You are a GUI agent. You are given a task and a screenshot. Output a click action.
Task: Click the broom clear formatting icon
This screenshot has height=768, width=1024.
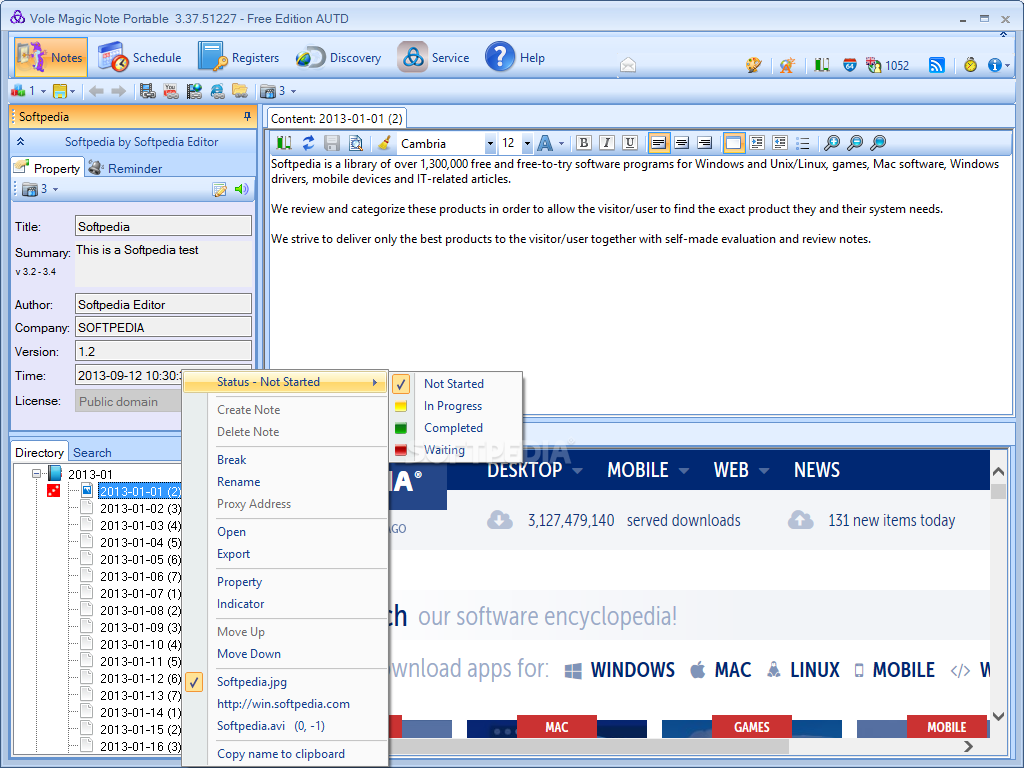385,143
